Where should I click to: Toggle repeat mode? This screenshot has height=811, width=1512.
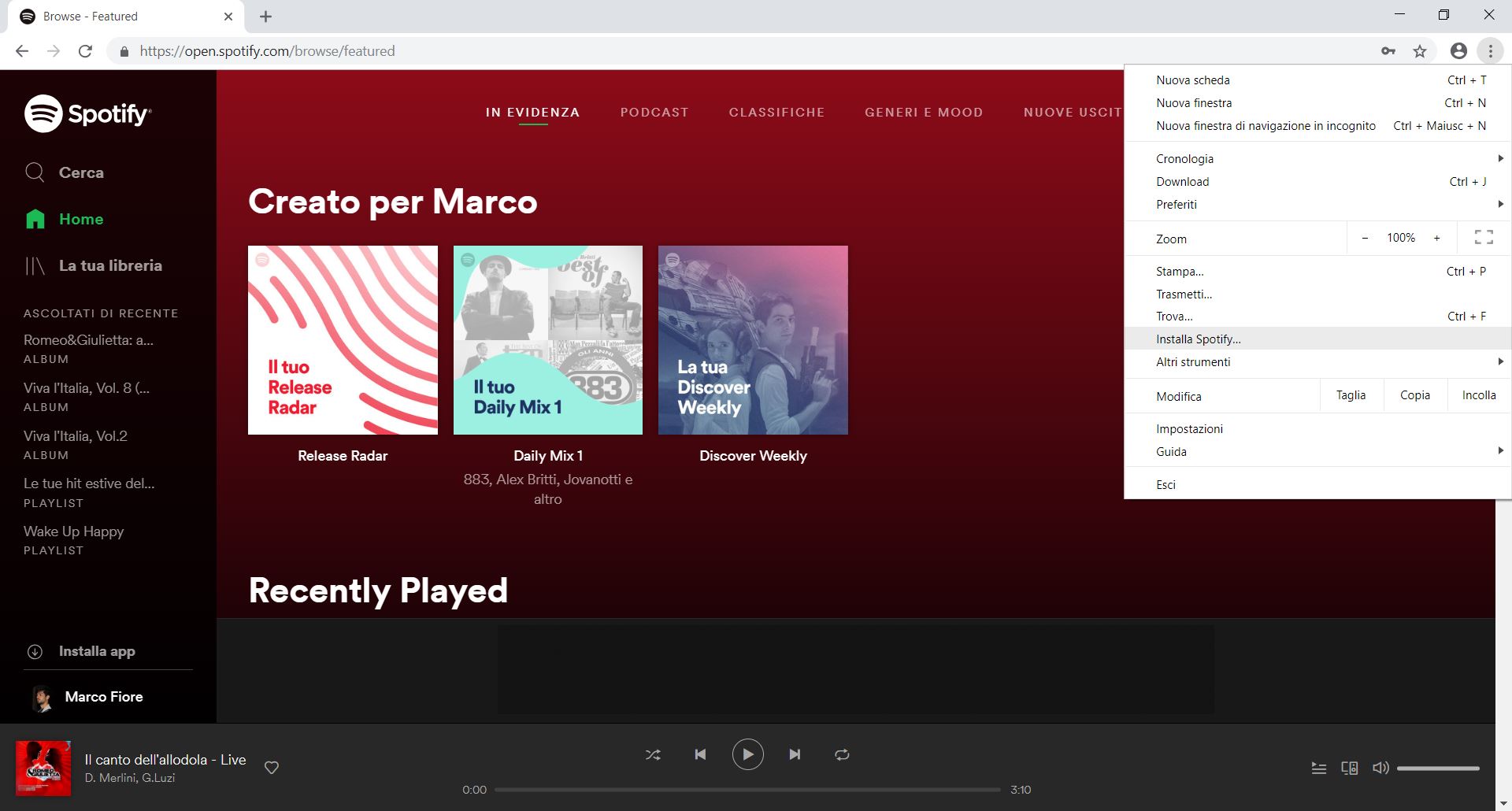click(x=842, y=754)
